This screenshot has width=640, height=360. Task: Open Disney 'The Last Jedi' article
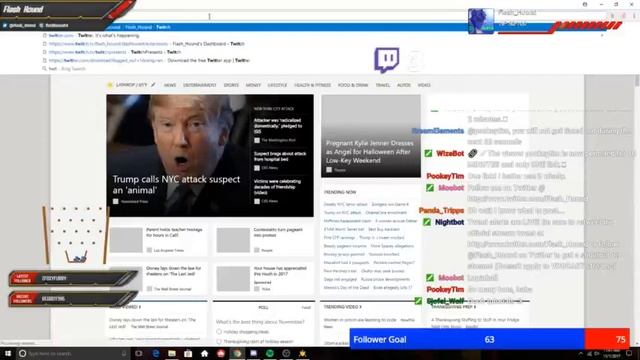(x=173, y=271)
